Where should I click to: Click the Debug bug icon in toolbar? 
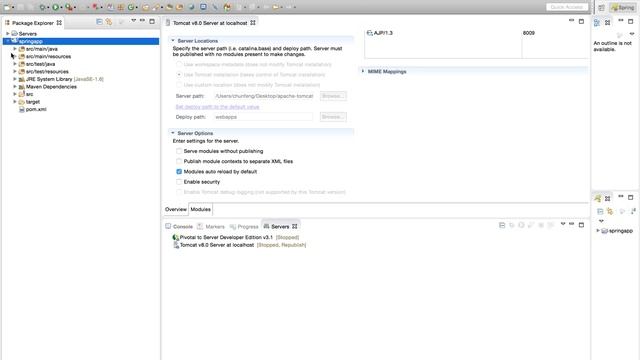(x=42, y=7)
